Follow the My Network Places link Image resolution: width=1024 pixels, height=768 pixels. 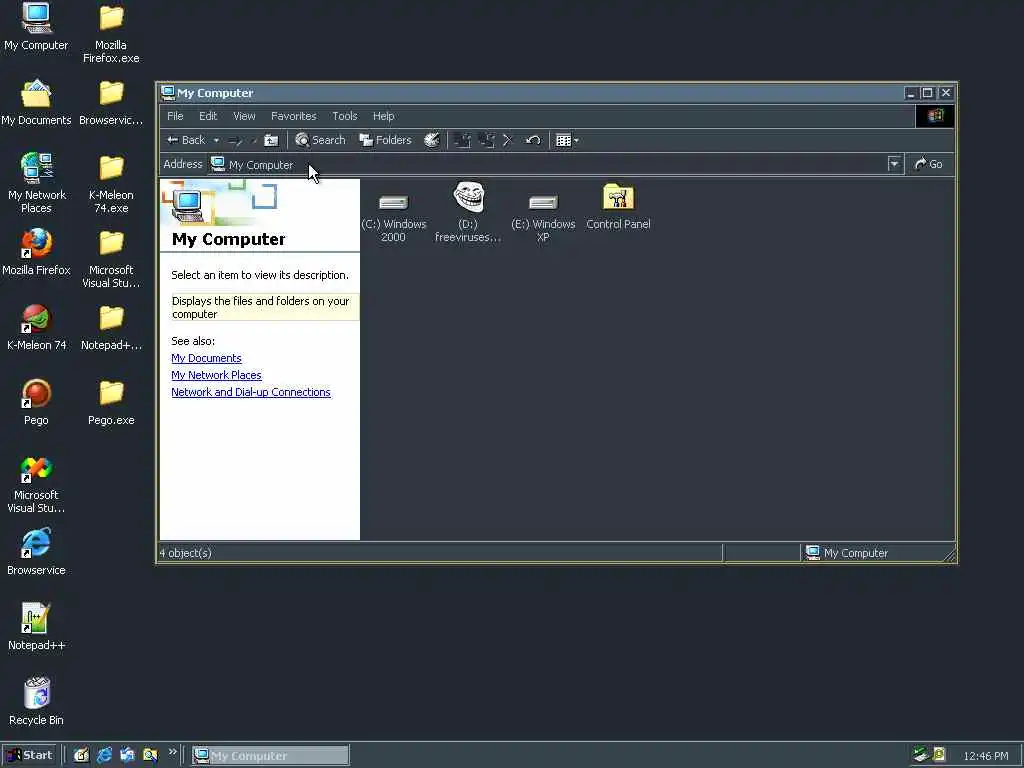tap(216, 375)
